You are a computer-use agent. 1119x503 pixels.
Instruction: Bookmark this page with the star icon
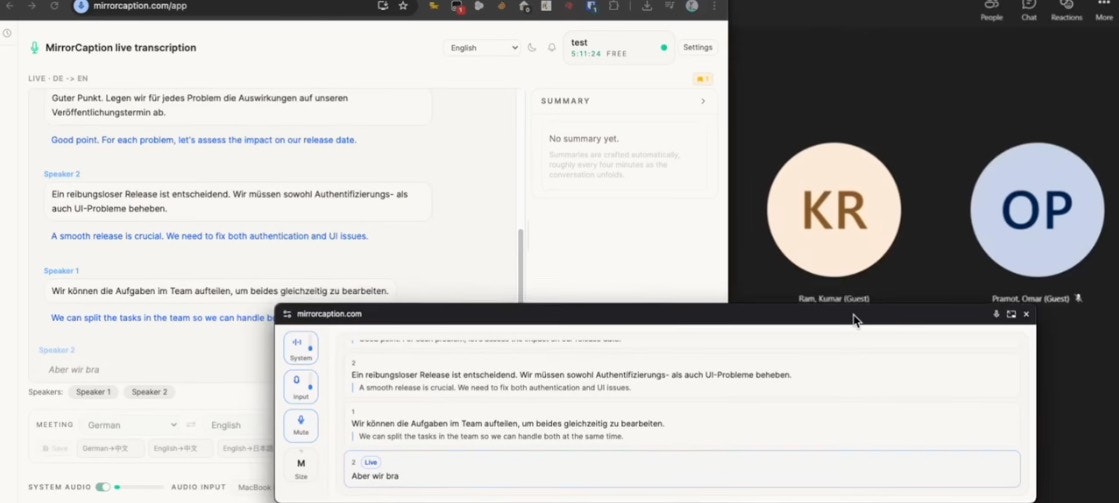pos(403,6)
